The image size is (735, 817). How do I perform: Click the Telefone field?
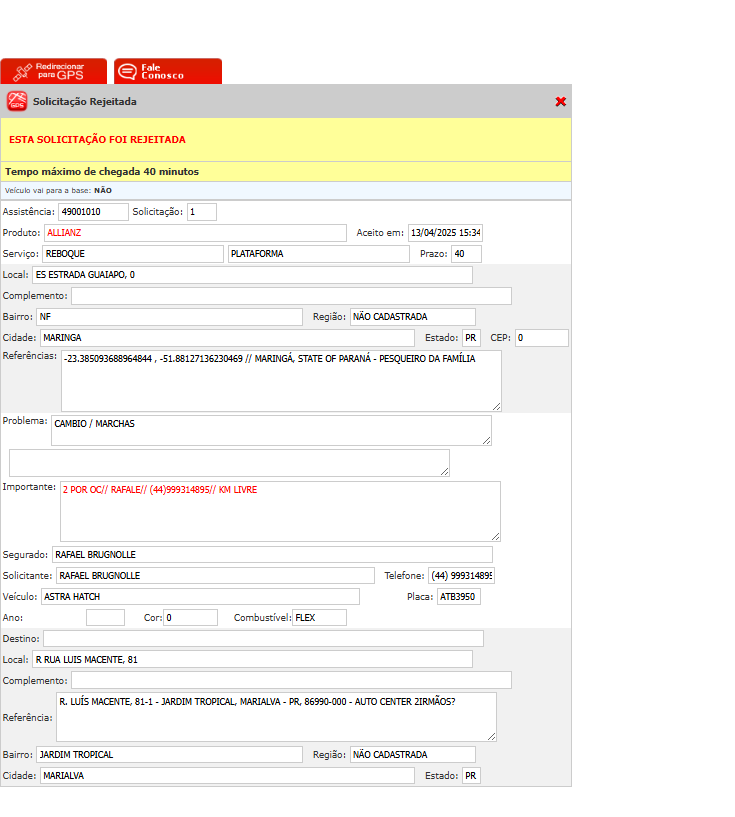coord(461,576)
